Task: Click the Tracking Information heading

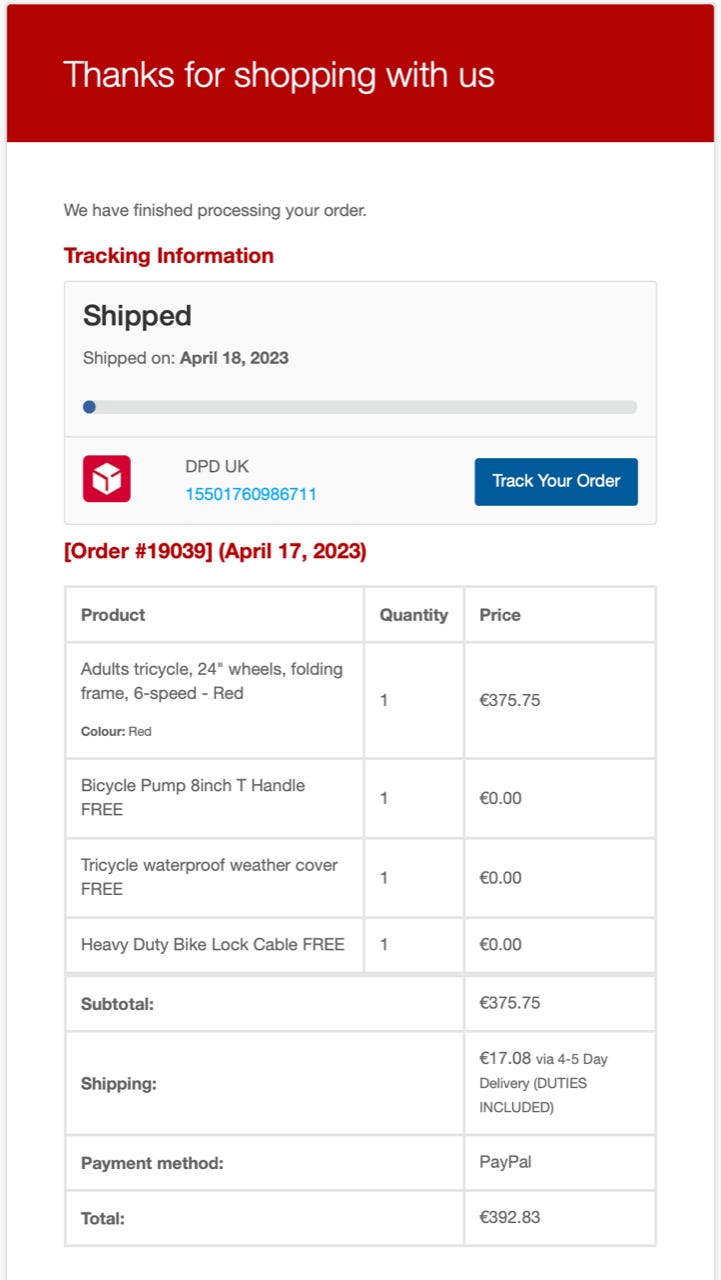Action: point(168,256)
